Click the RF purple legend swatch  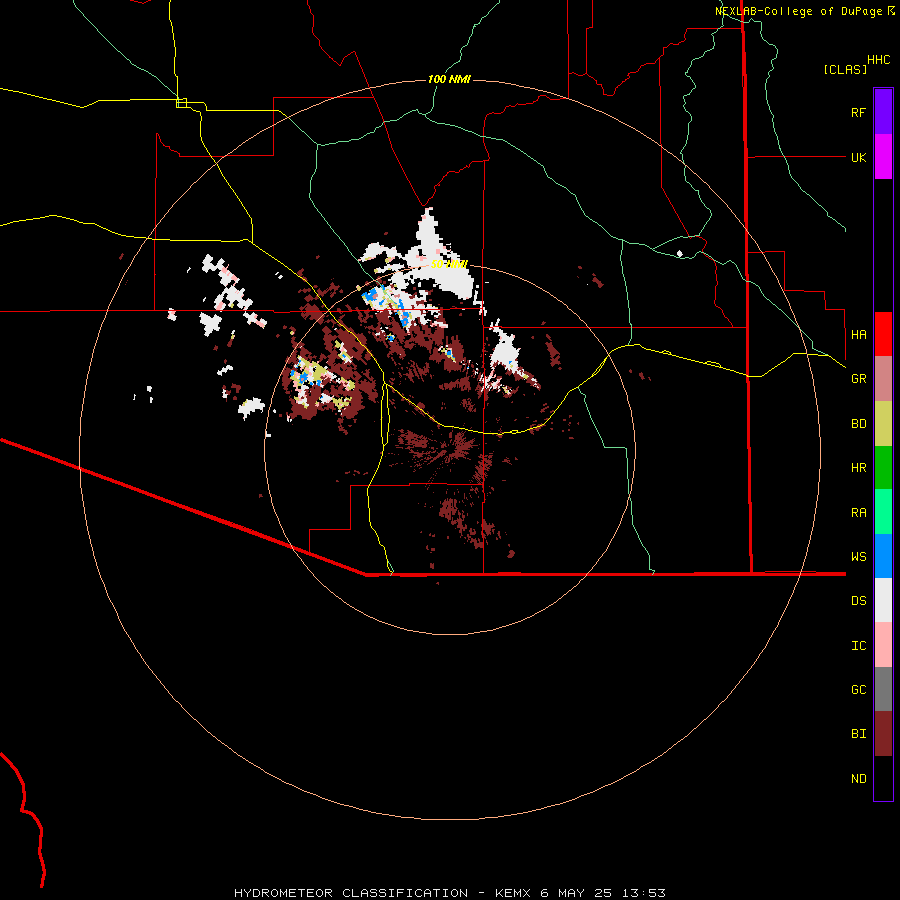883,112
